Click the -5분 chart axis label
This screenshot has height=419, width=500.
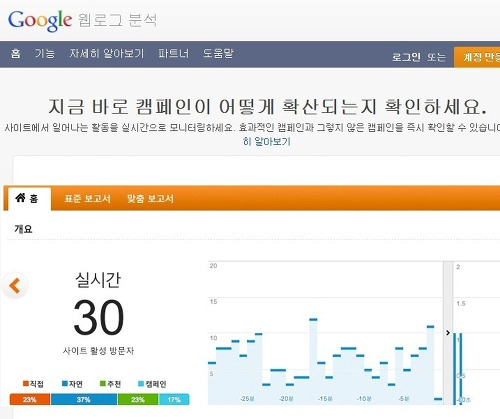click(404, 398)
